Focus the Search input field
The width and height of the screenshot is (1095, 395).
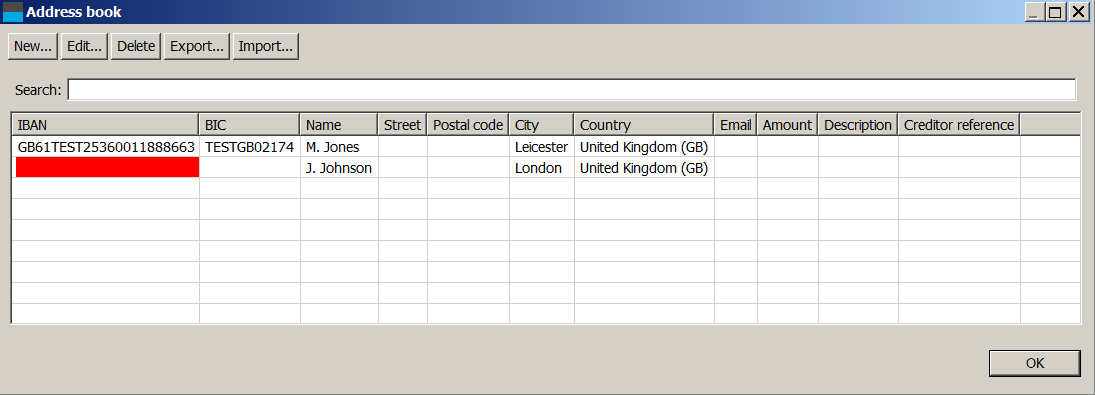[571, 89]
